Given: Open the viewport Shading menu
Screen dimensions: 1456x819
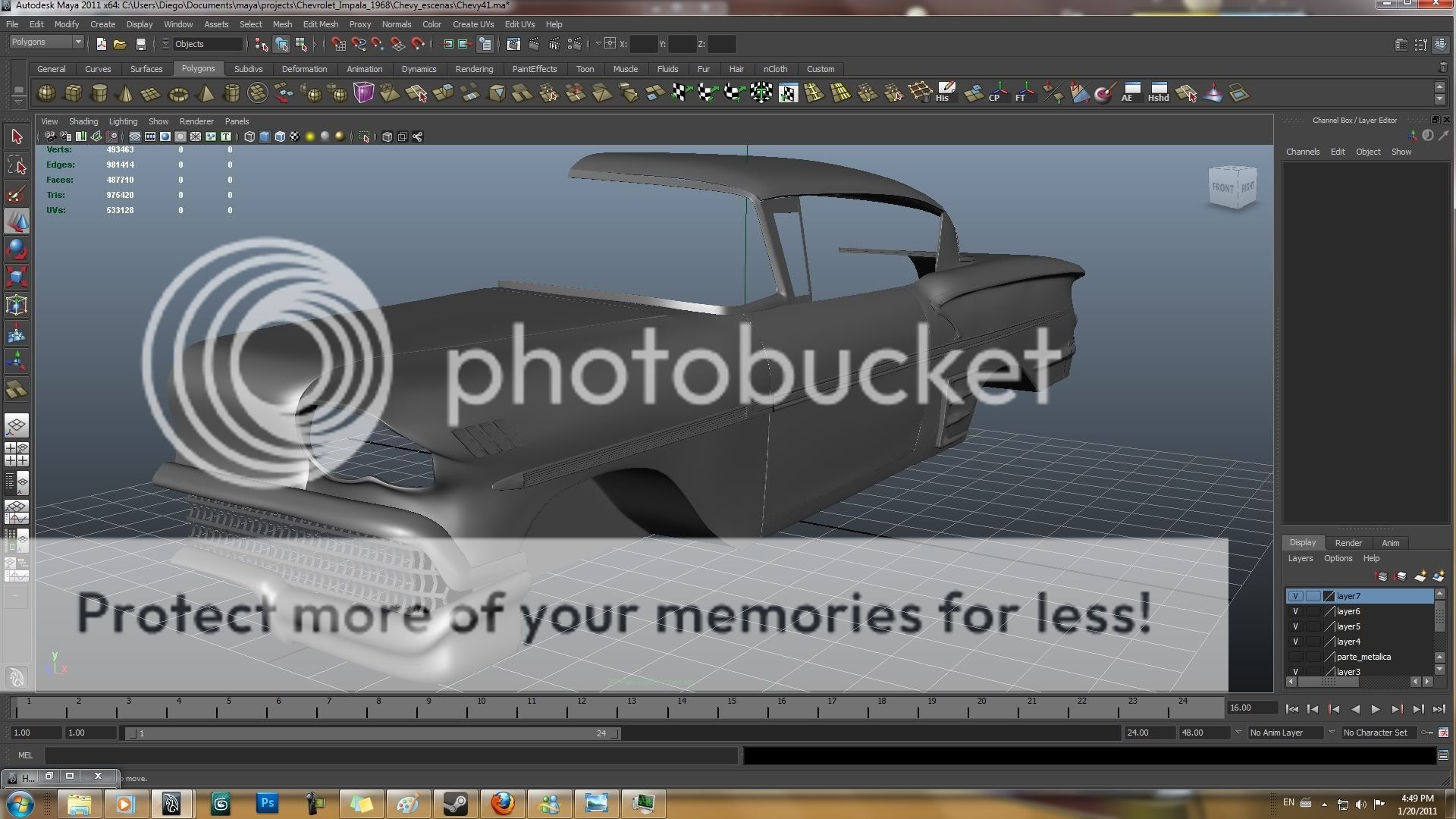Looking at the screenshot, I should [83, 121].
